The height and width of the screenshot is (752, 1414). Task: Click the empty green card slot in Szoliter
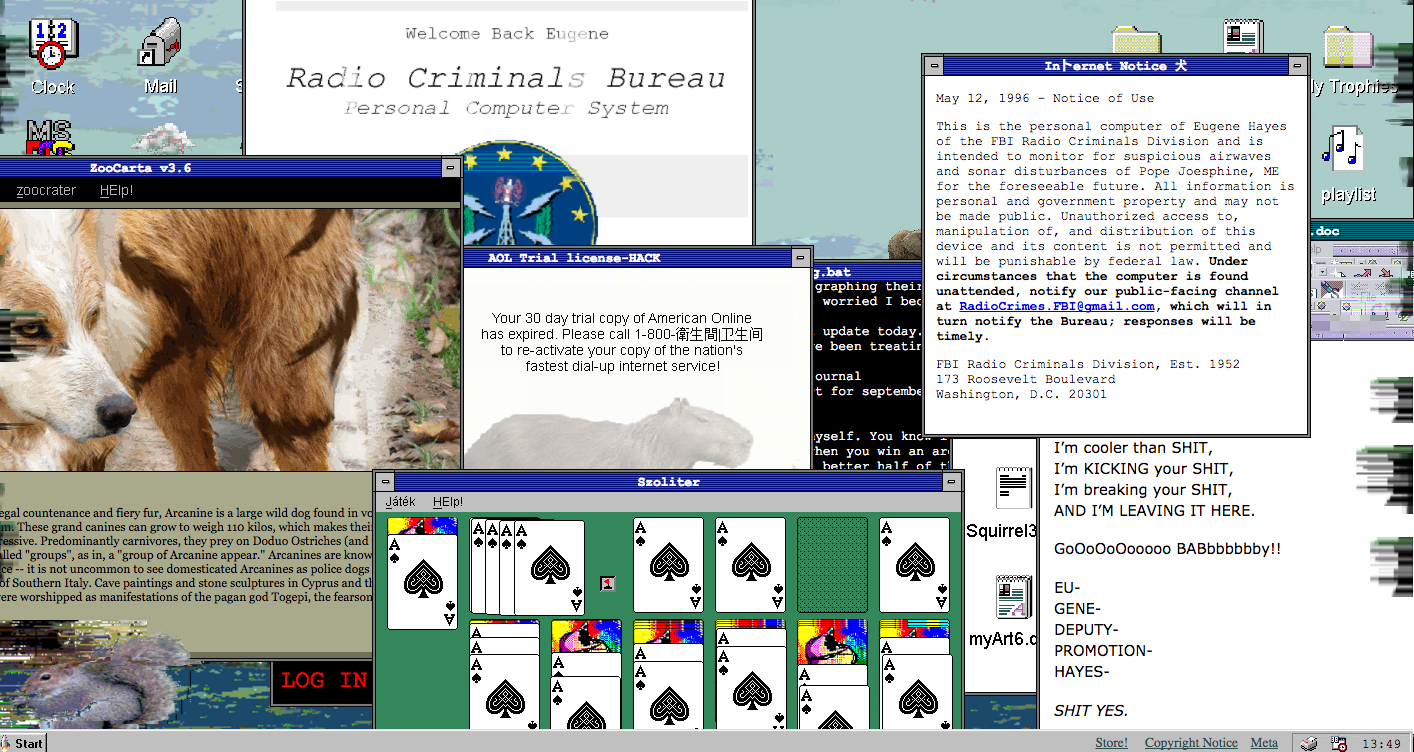coord(832,564)
